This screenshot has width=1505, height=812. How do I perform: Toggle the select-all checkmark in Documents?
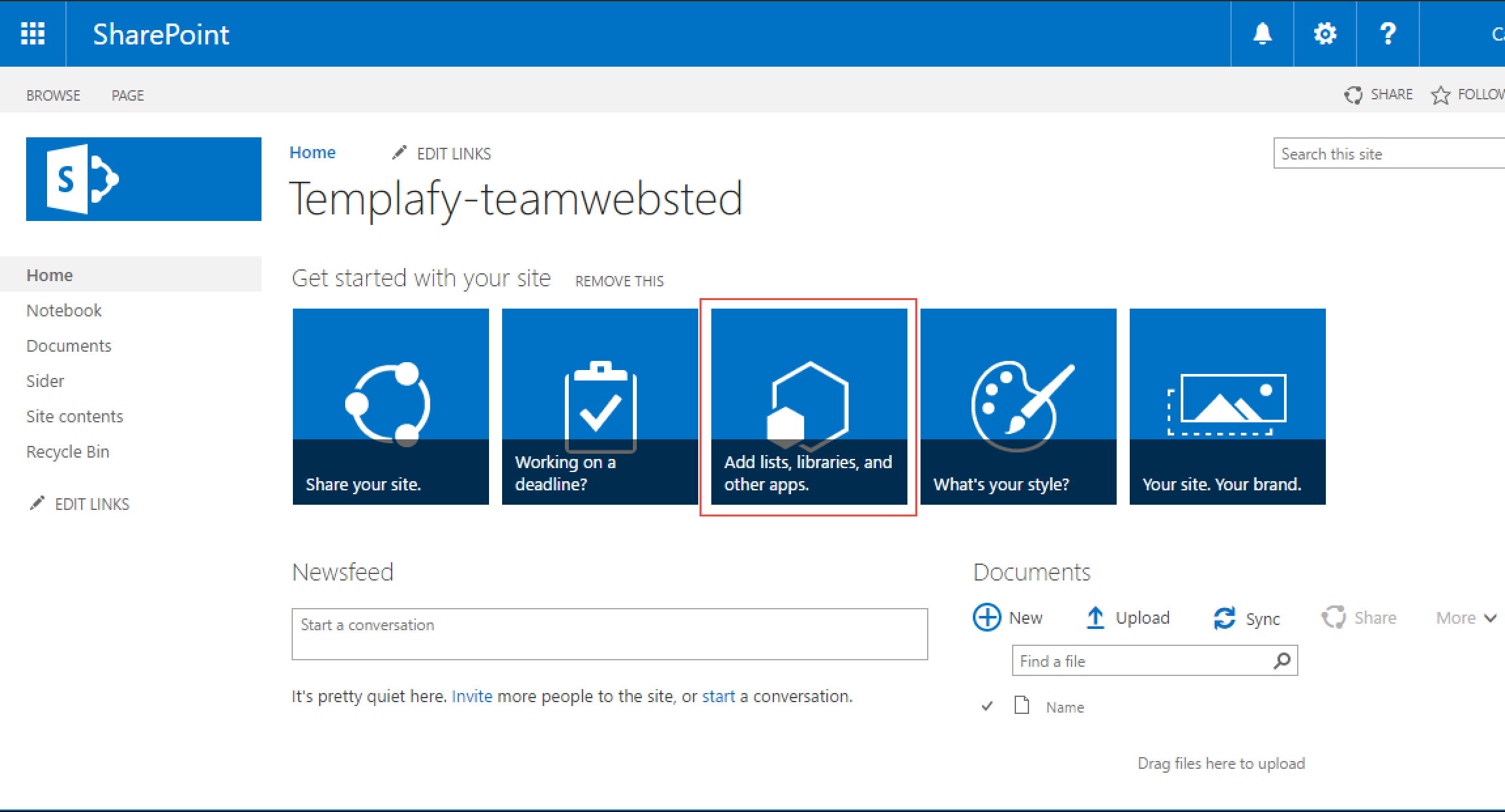tap(987, 707)
